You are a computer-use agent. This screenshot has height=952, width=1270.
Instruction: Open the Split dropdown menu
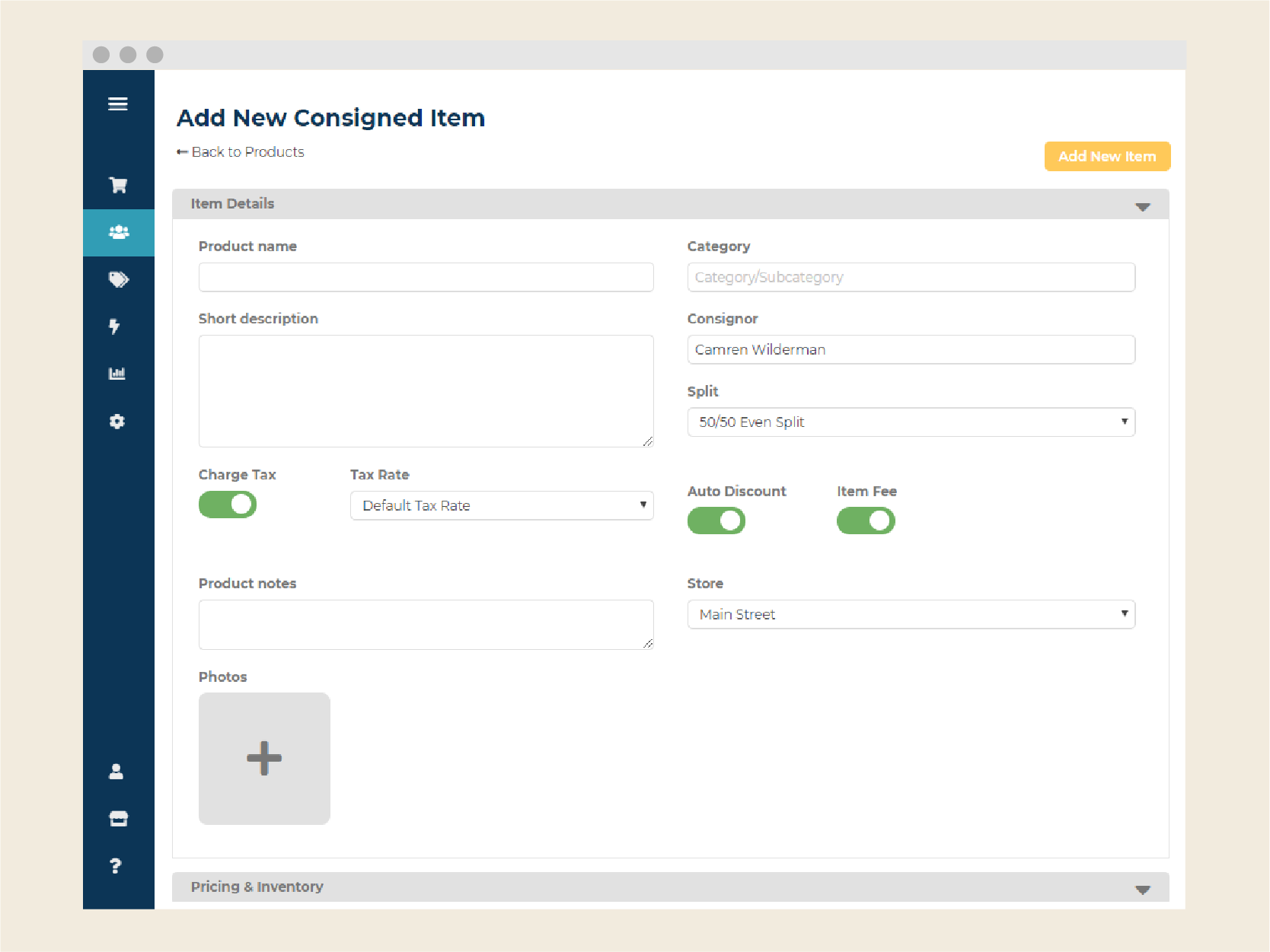pyautogui.click(x=911, y=422)
